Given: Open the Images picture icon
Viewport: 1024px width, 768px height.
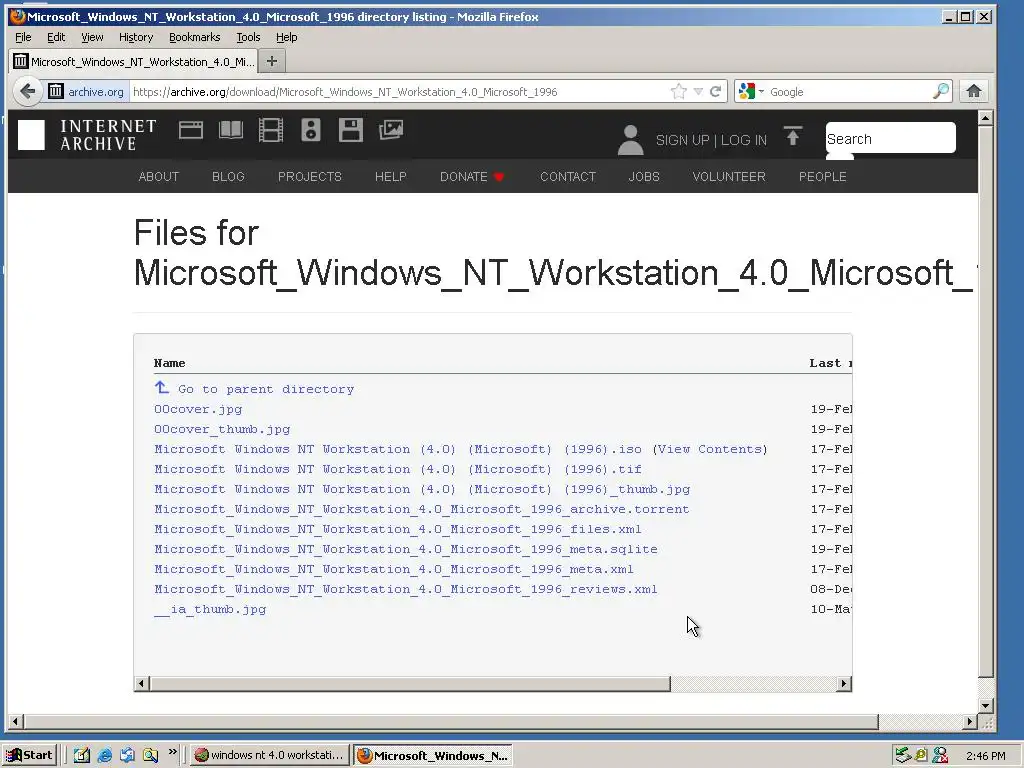Looking at the screenshot, I should (391, 130).
